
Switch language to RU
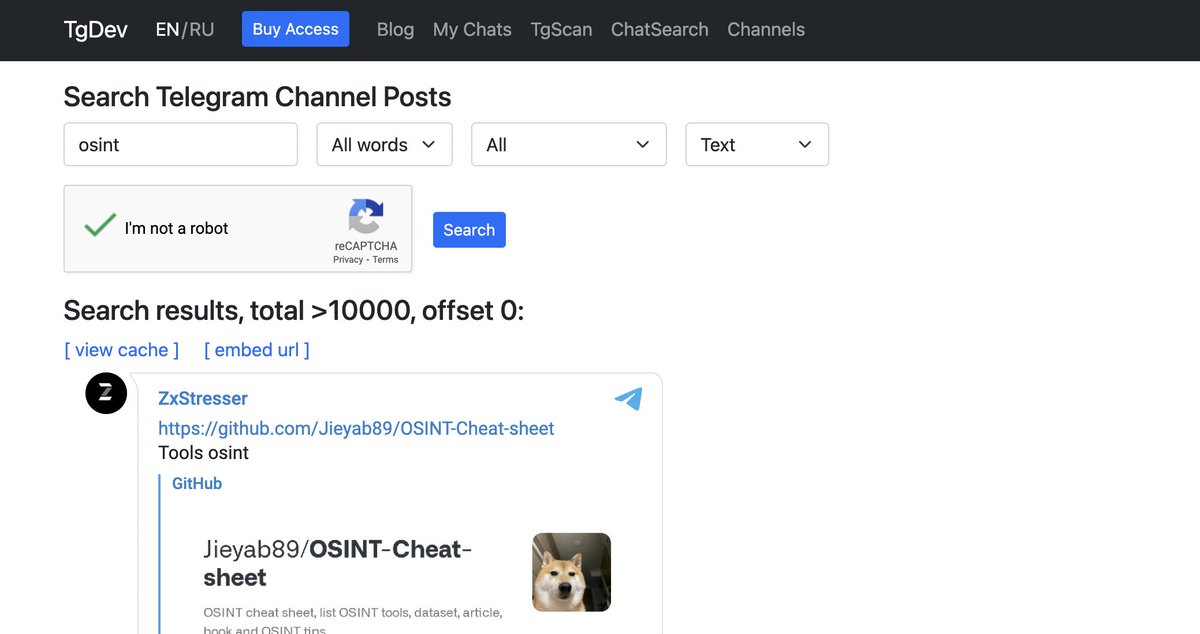(202, 30)
